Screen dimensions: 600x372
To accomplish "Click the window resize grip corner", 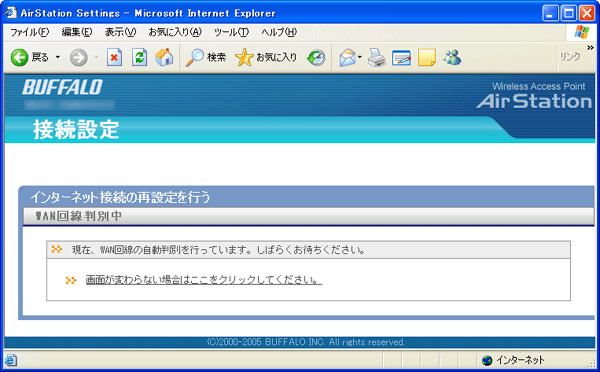I will click(593, 365).
